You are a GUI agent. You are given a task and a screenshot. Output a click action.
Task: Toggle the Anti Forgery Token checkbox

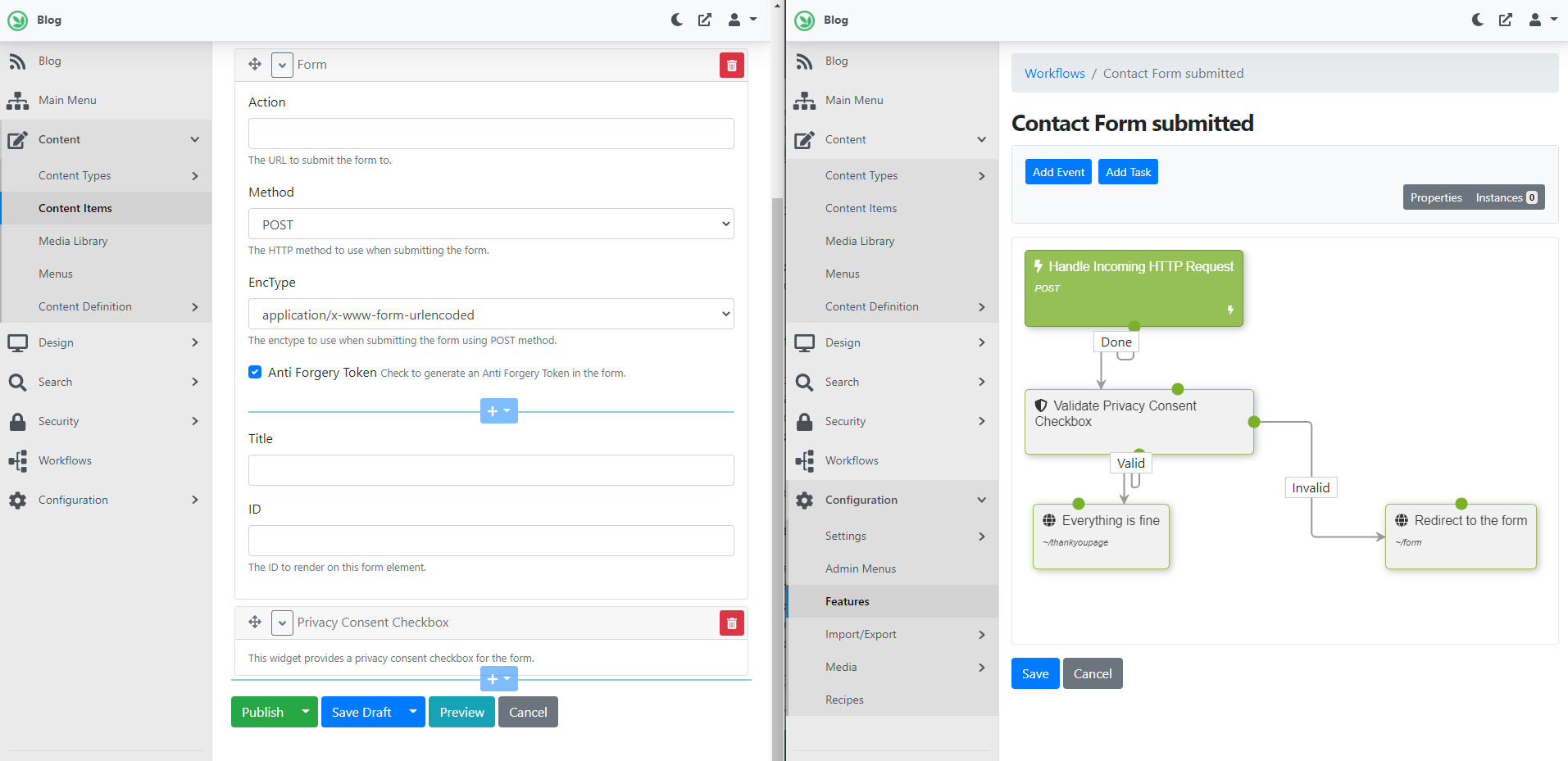[x=255, y=372]
